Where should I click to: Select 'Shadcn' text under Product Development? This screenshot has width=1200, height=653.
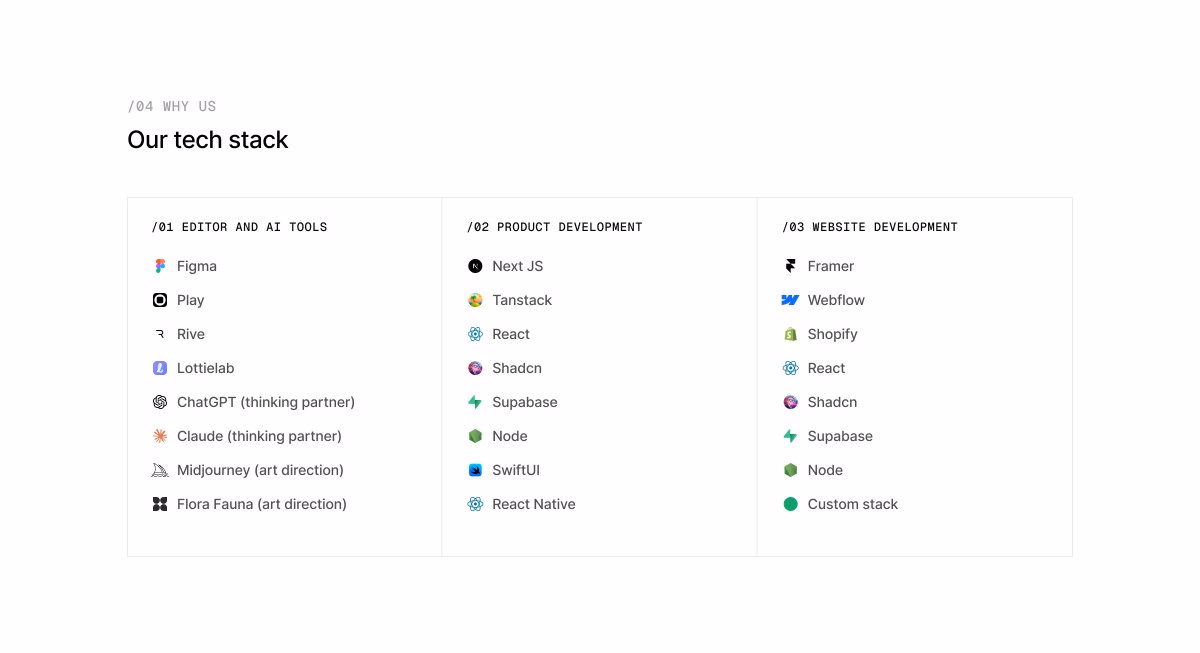pyautogui.click(x=517, y=368)
